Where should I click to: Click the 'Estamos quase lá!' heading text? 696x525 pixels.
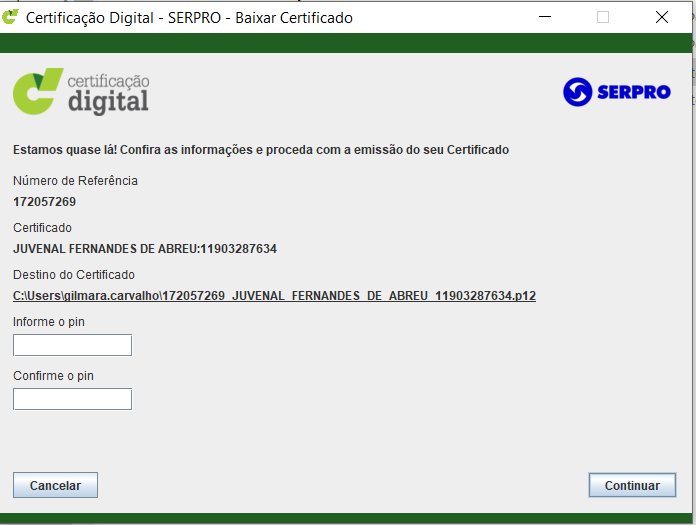[260, 150]
